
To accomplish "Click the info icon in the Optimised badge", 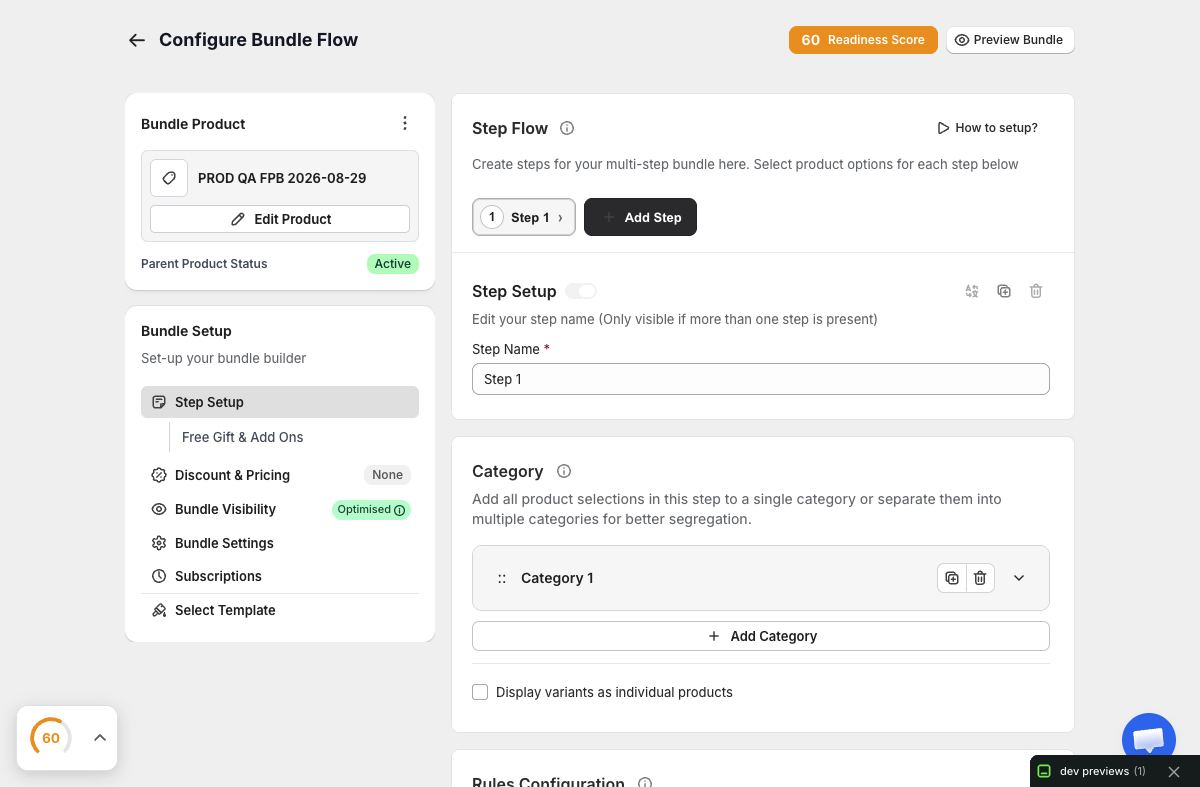I will point(400,510).
